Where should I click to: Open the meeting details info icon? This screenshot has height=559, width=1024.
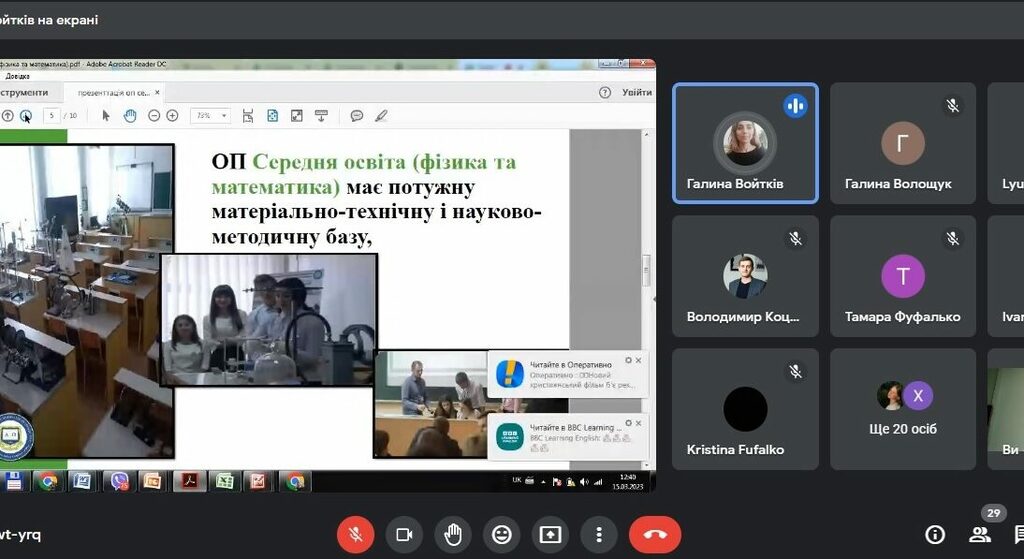click(x=935, y=534)
